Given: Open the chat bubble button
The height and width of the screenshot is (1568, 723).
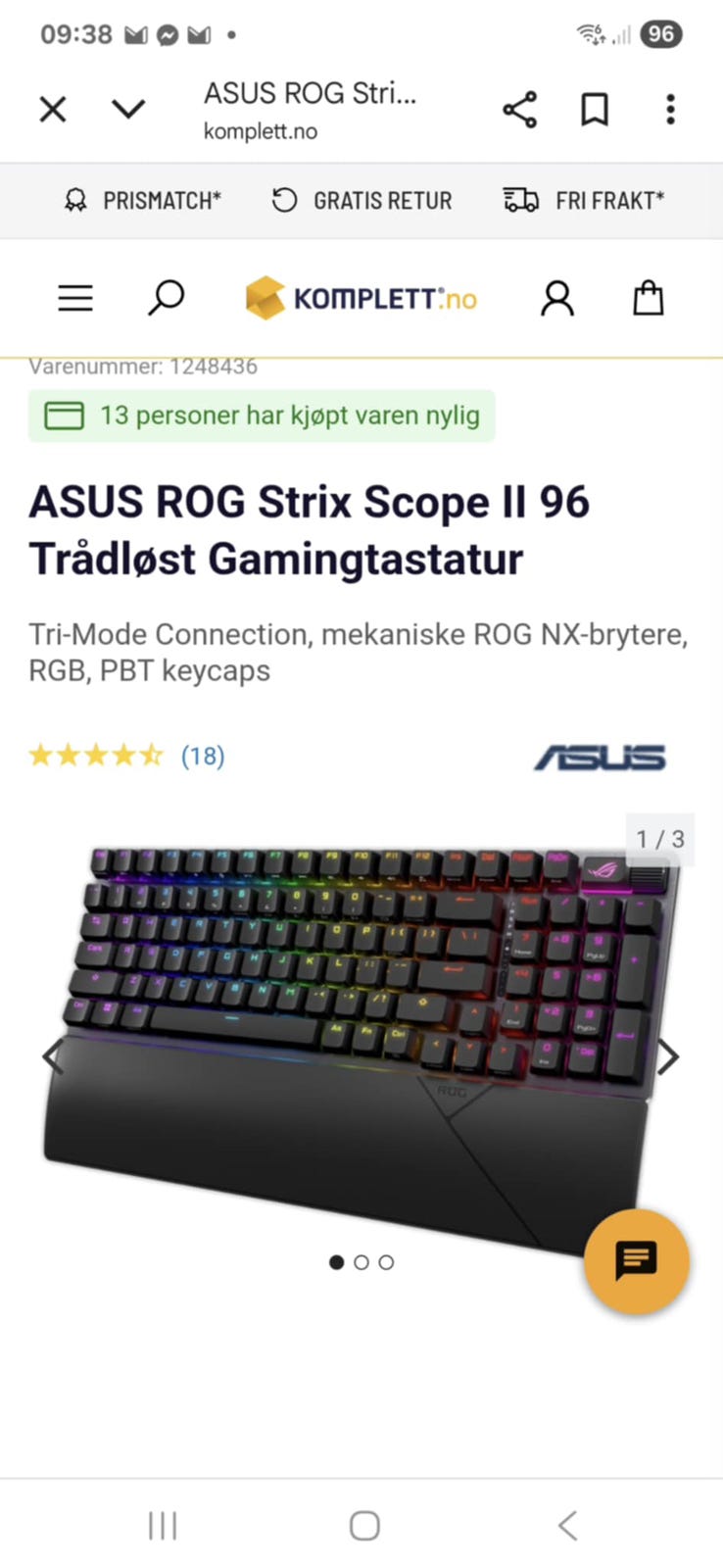Looking at the screenshot, I should pos(637,1261).
